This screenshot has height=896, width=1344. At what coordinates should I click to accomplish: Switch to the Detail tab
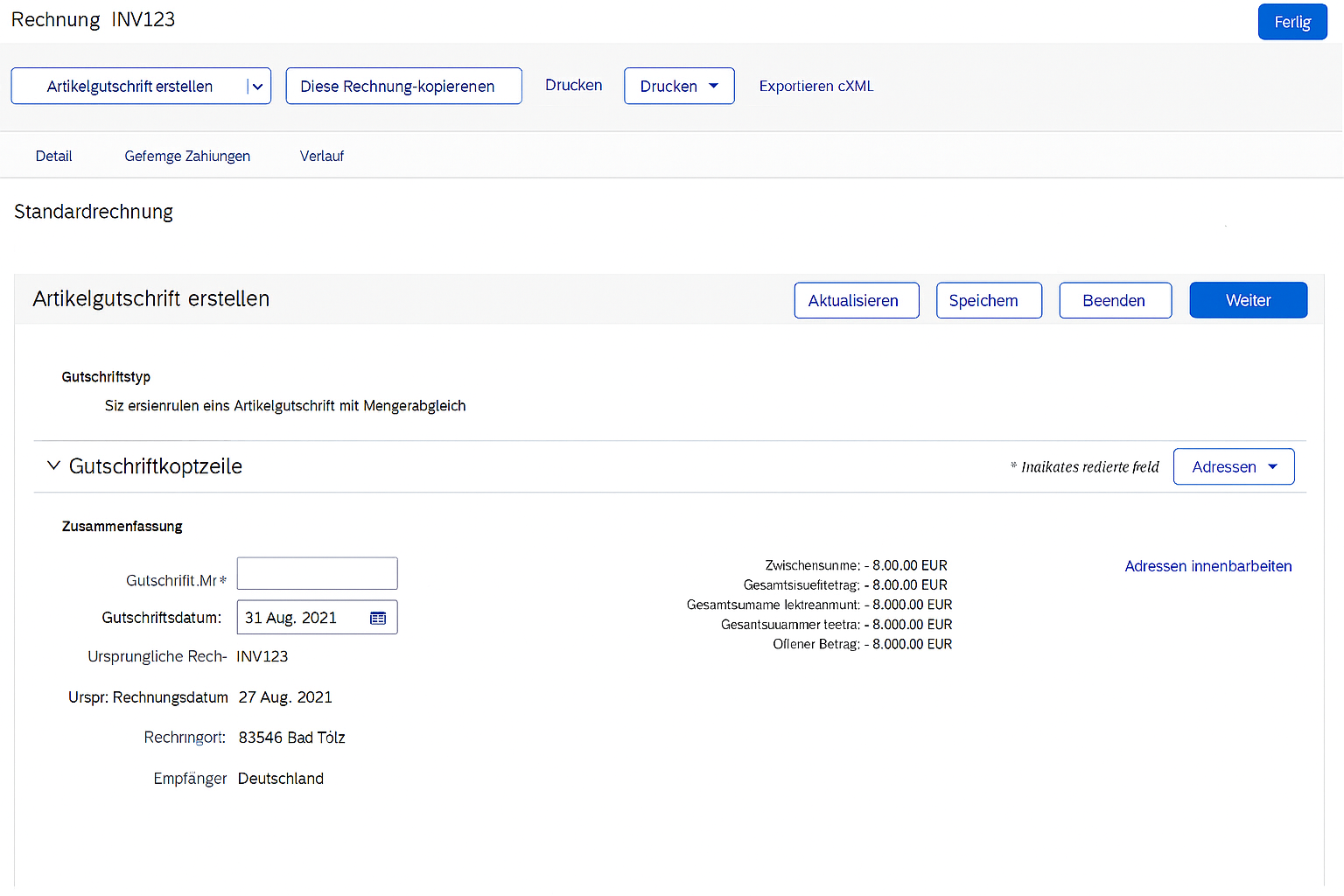53,156
